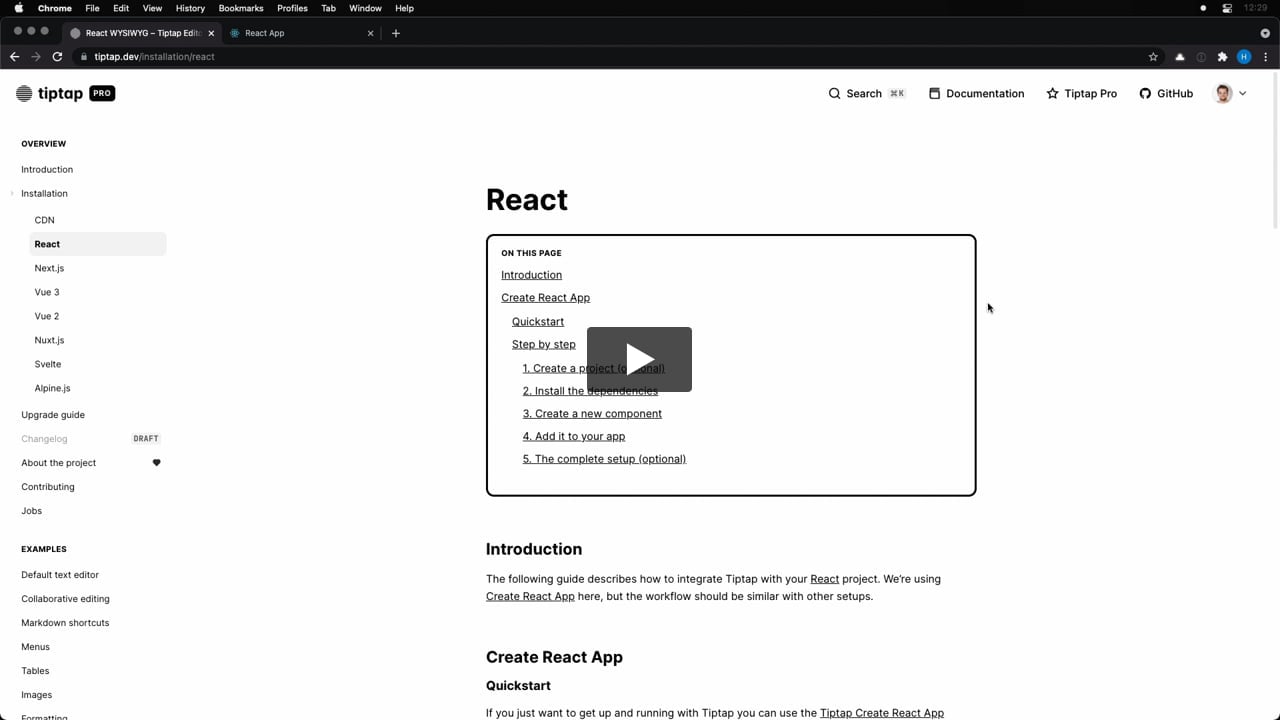Jump to Create React App section link
This screenshot has width=1280, height=720.
tap(545, 298)
